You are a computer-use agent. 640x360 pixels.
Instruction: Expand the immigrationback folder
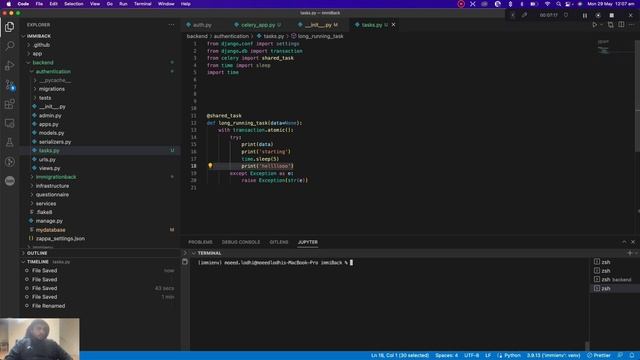[56, 177]
